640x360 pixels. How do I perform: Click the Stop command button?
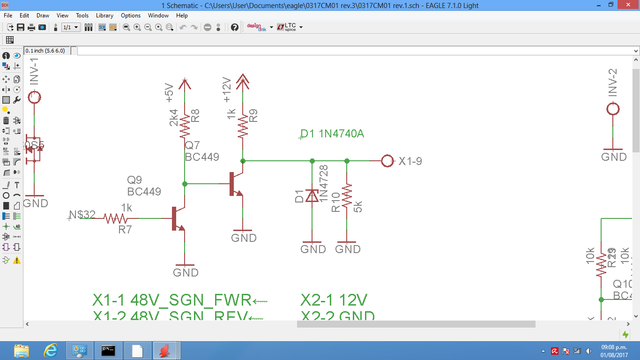[207, 27]
